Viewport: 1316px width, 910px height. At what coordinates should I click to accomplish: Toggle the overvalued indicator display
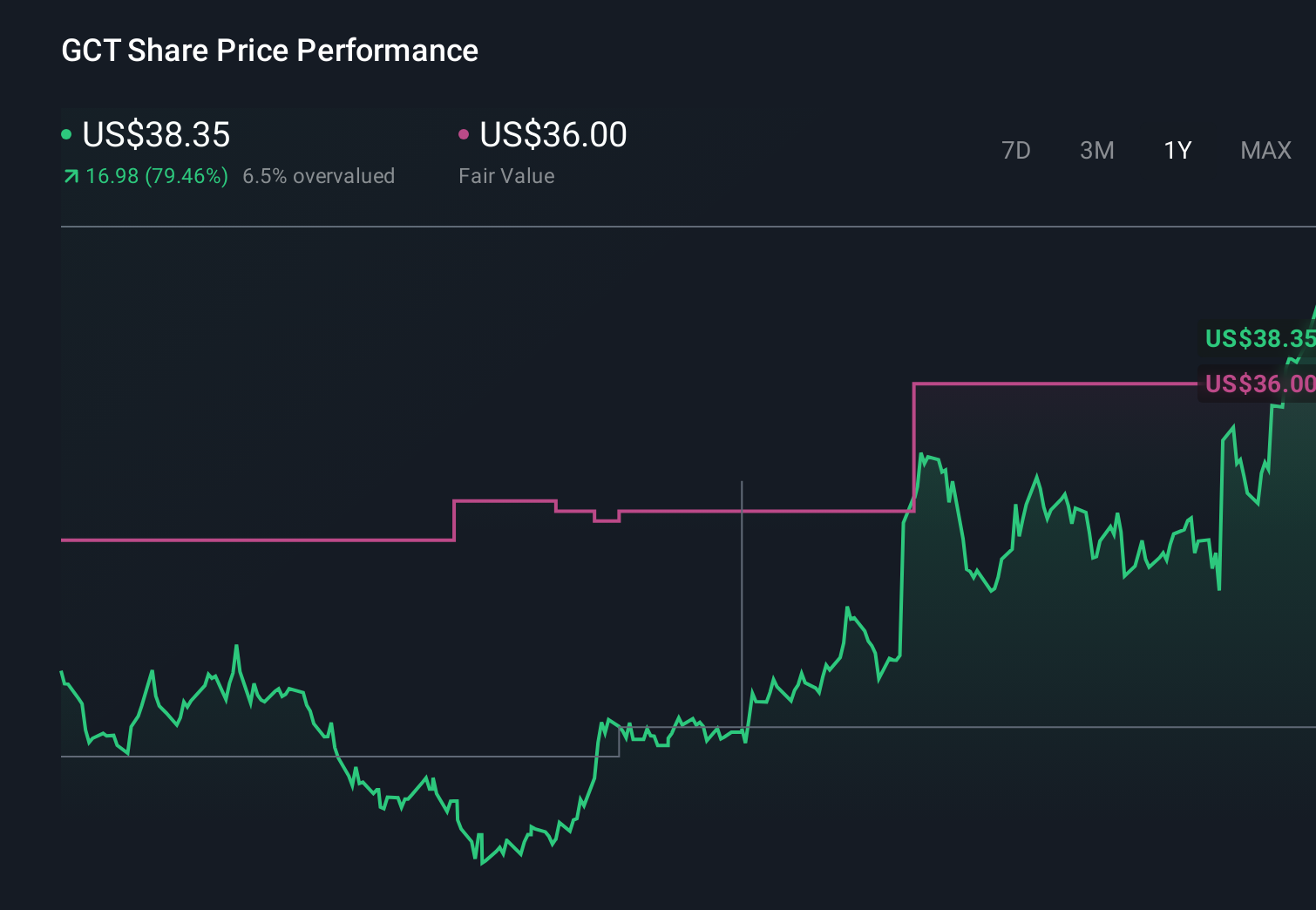pos(318,176)
